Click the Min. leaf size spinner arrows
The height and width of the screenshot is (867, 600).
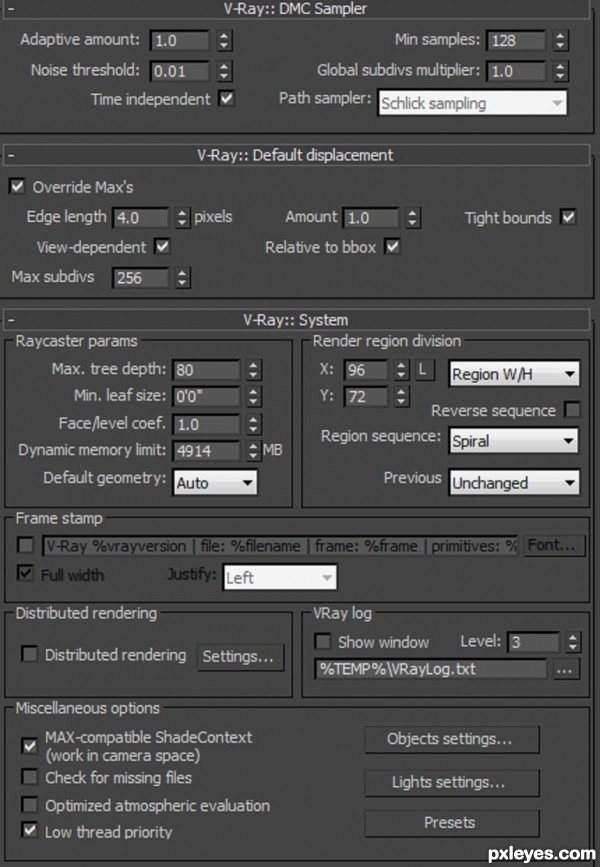253,396
